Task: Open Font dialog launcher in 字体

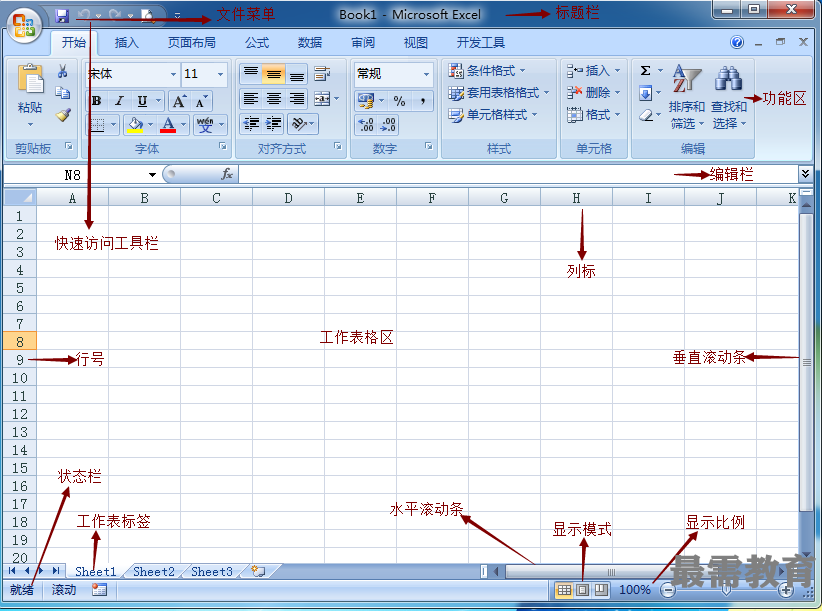Action: click(x=223, y=146)
